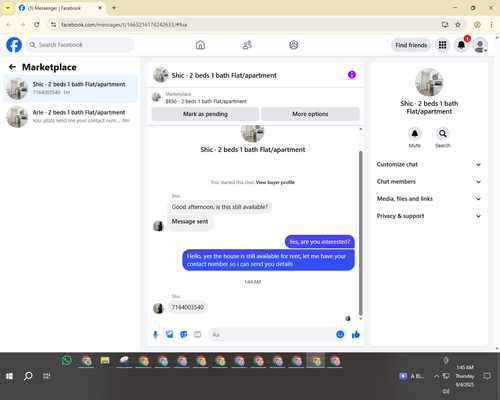Show hidden system tray icons
The width and height of the screenshot is (500, 400).
(436, 376)
